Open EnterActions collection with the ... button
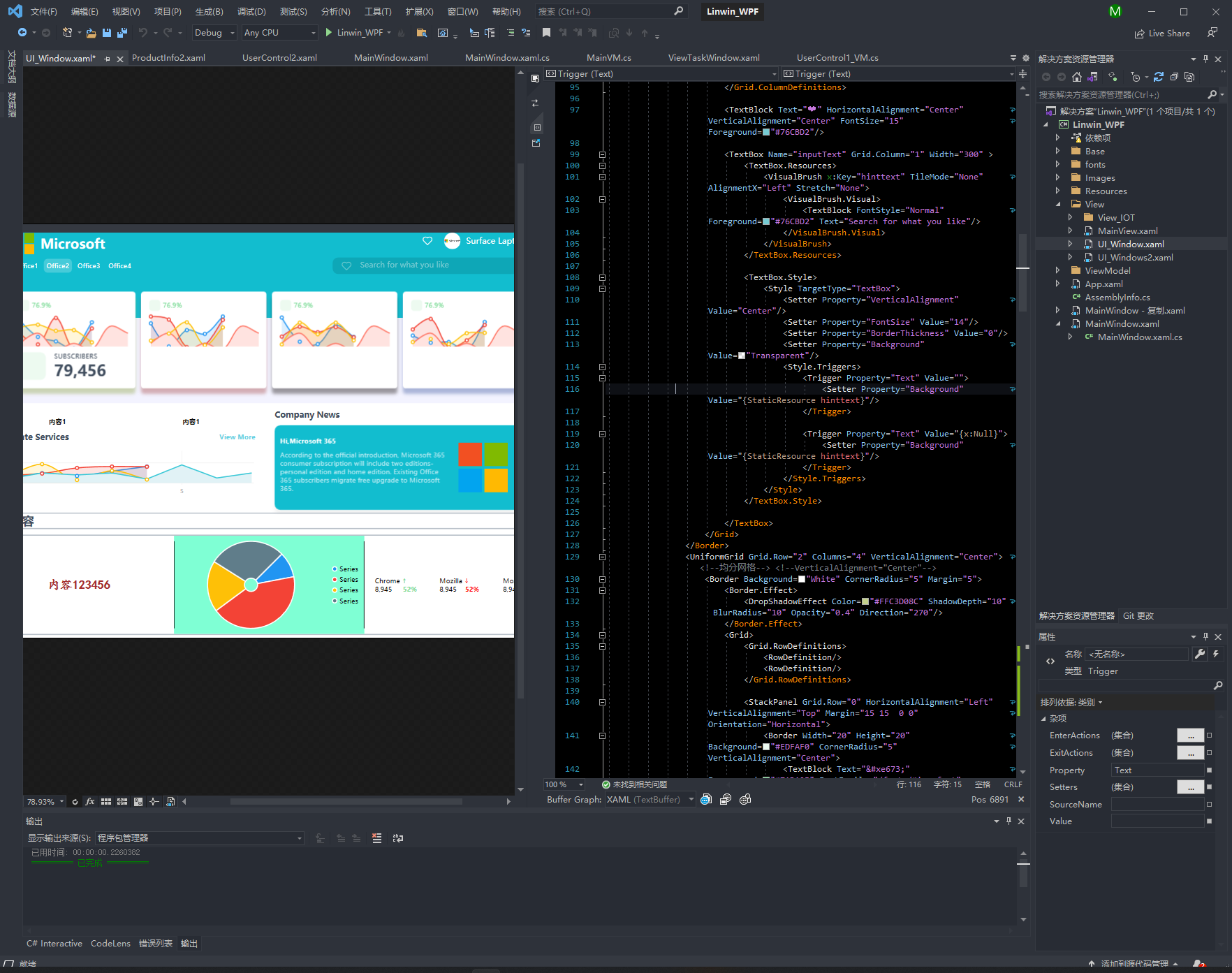Screen dimensions: 1232x973 [1191, 735]
